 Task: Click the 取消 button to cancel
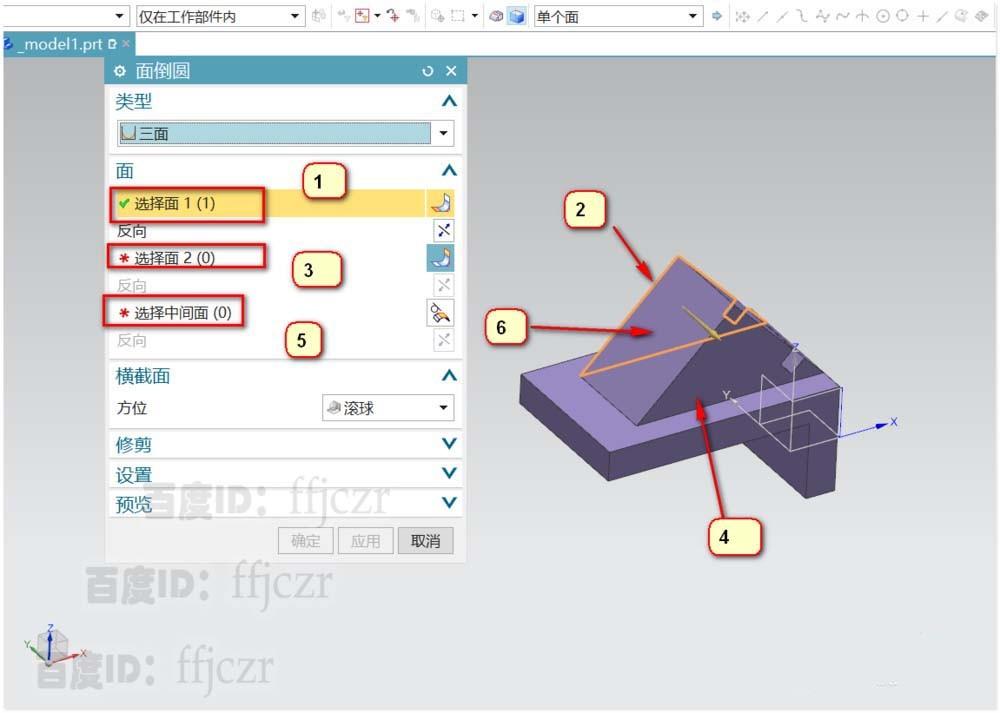point(425,540)
